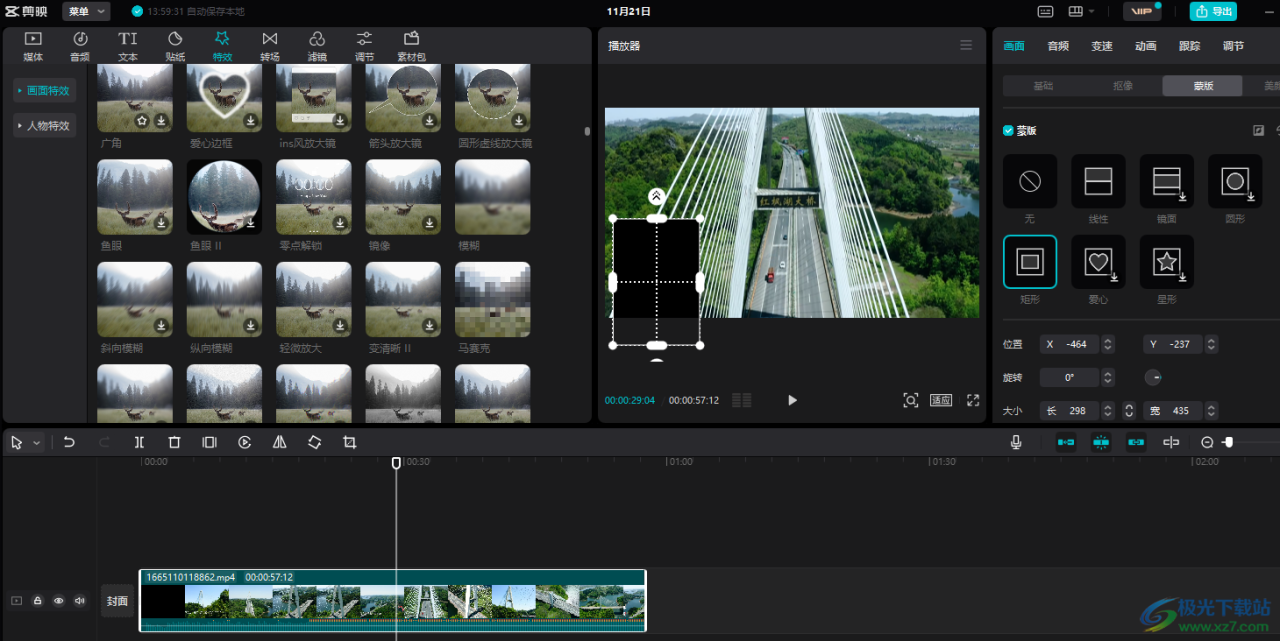1280x641 pixels.
Task: Open the 音频 audio library tab
Action: pyautogui.click(x=80, y=46)
